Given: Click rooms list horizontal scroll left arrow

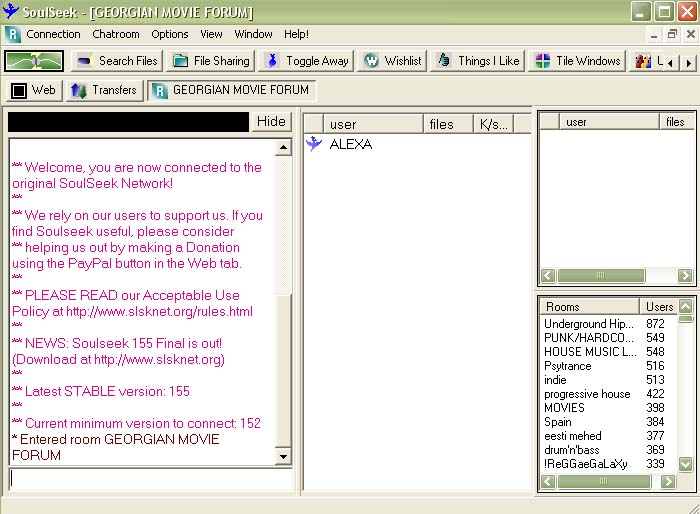Looking at the screenshot, I should tap(548, 481).
